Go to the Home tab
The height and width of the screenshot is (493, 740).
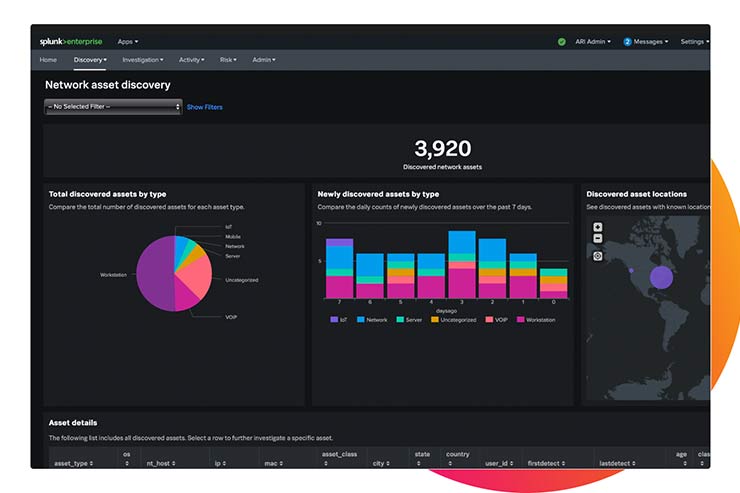48,60
